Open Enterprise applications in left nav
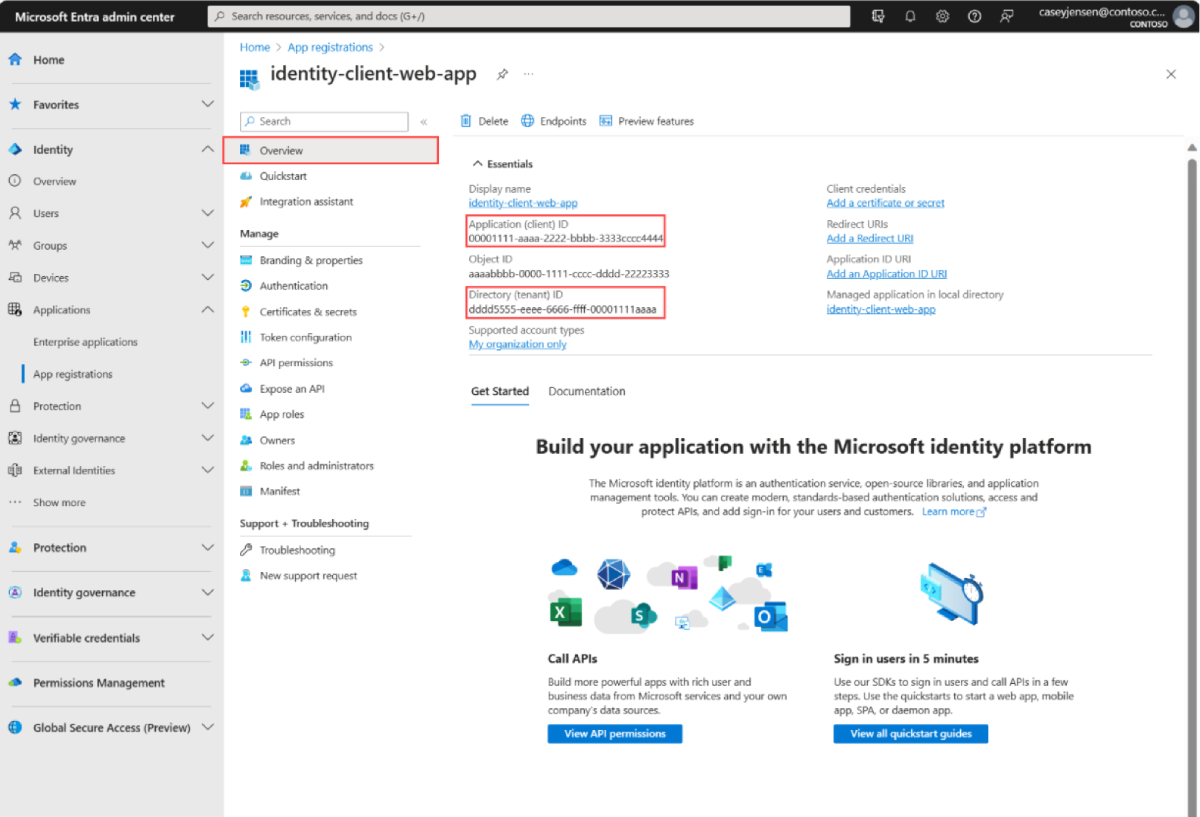 85,342
